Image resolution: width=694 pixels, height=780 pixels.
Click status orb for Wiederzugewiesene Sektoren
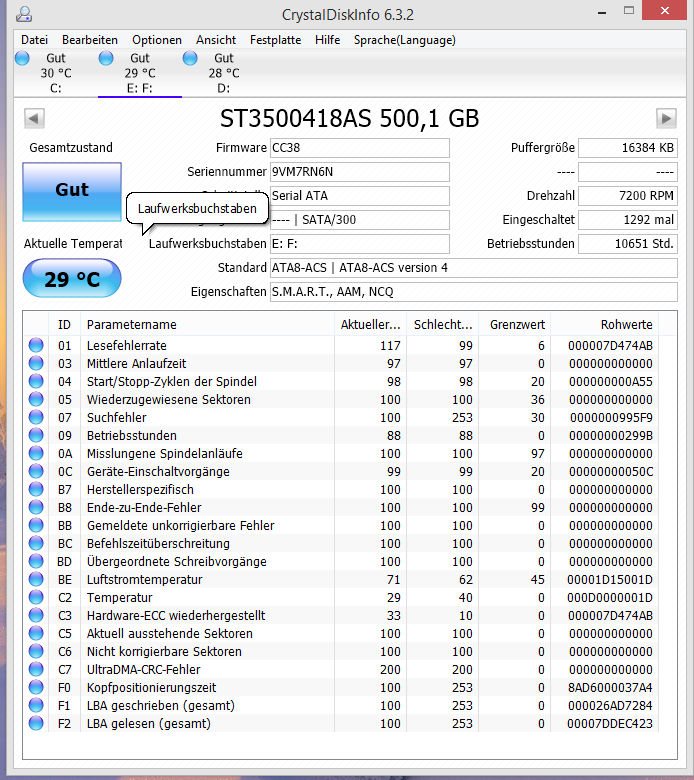[x=36, y=399]
